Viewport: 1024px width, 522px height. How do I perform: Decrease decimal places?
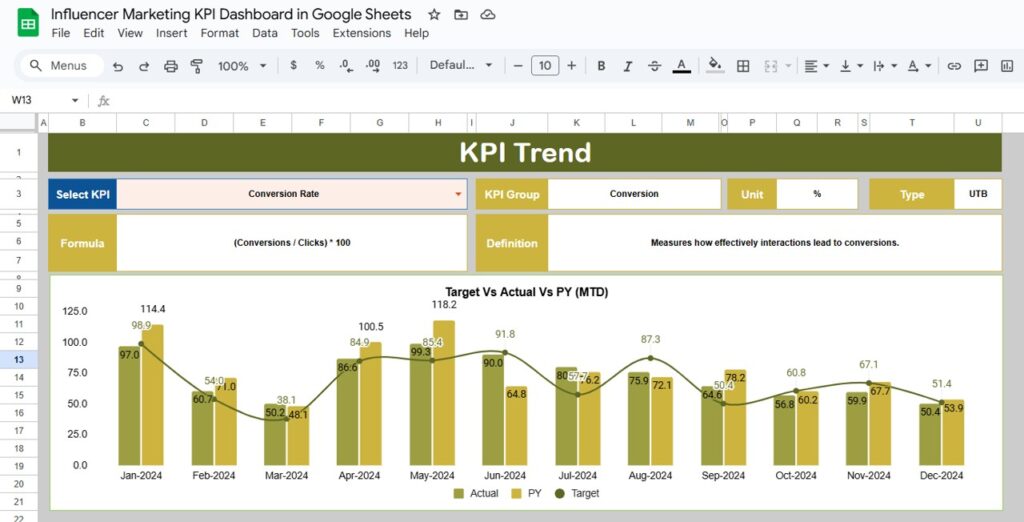pos(346,65)
